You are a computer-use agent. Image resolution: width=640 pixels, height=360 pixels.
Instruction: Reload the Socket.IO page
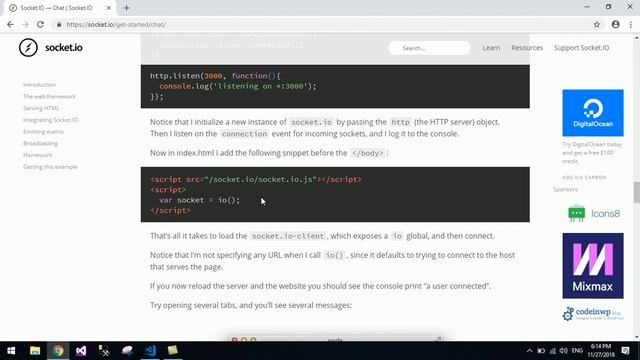(40, 24)
